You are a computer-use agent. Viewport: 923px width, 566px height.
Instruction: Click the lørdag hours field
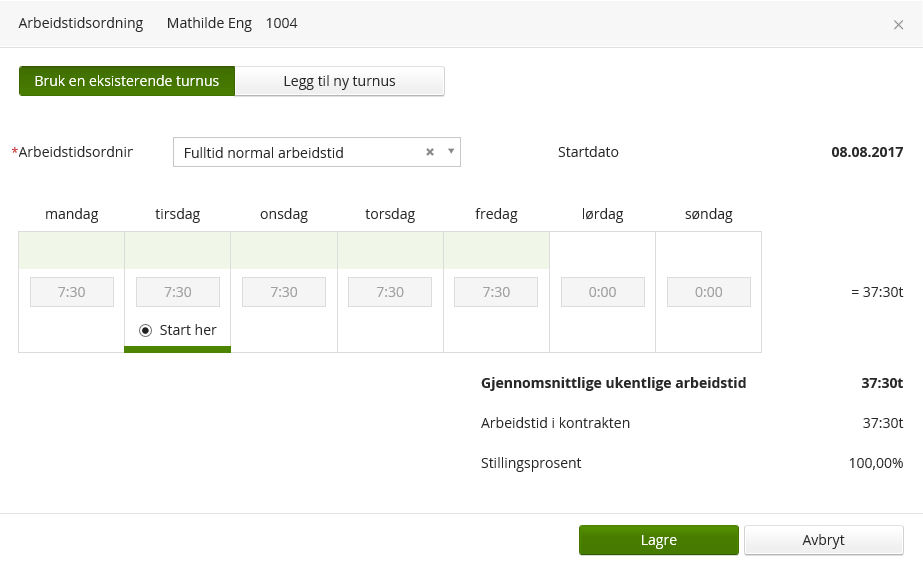coord(602,292)
